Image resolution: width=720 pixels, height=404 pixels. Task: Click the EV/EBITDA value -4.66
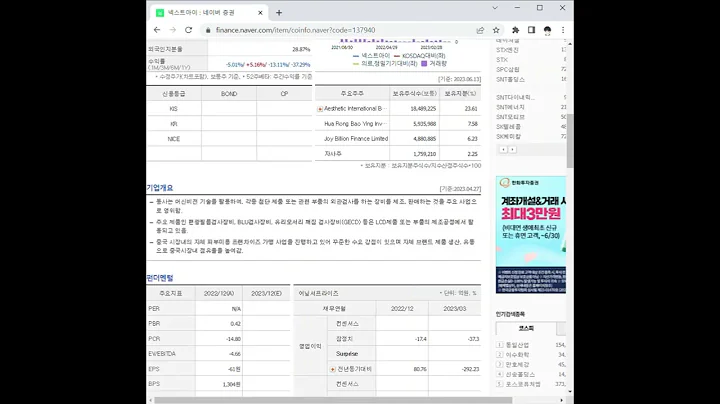pos(235,354)
